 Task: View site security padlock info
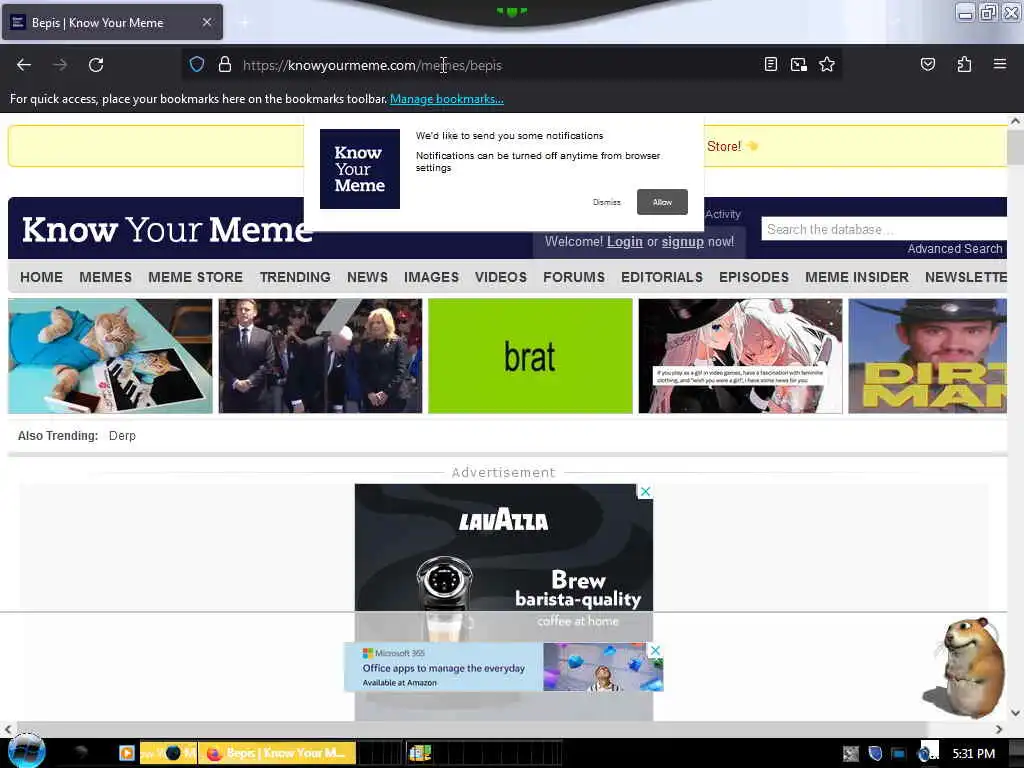coord(225,65)
